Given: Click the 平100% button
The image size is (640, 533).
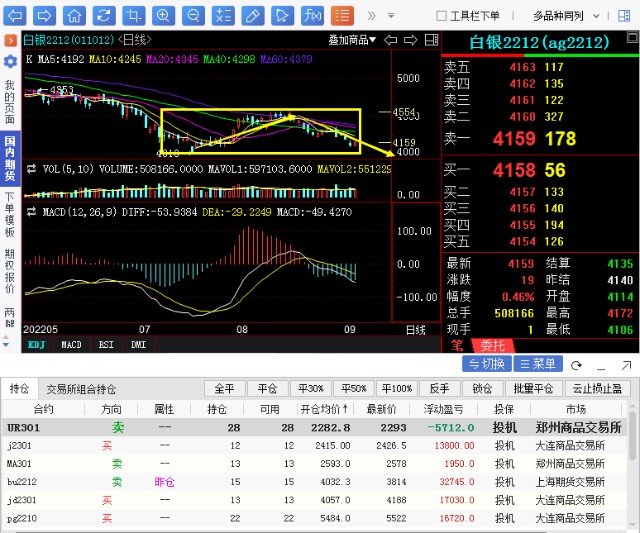Looking at the screenshot, I should 397,389.
